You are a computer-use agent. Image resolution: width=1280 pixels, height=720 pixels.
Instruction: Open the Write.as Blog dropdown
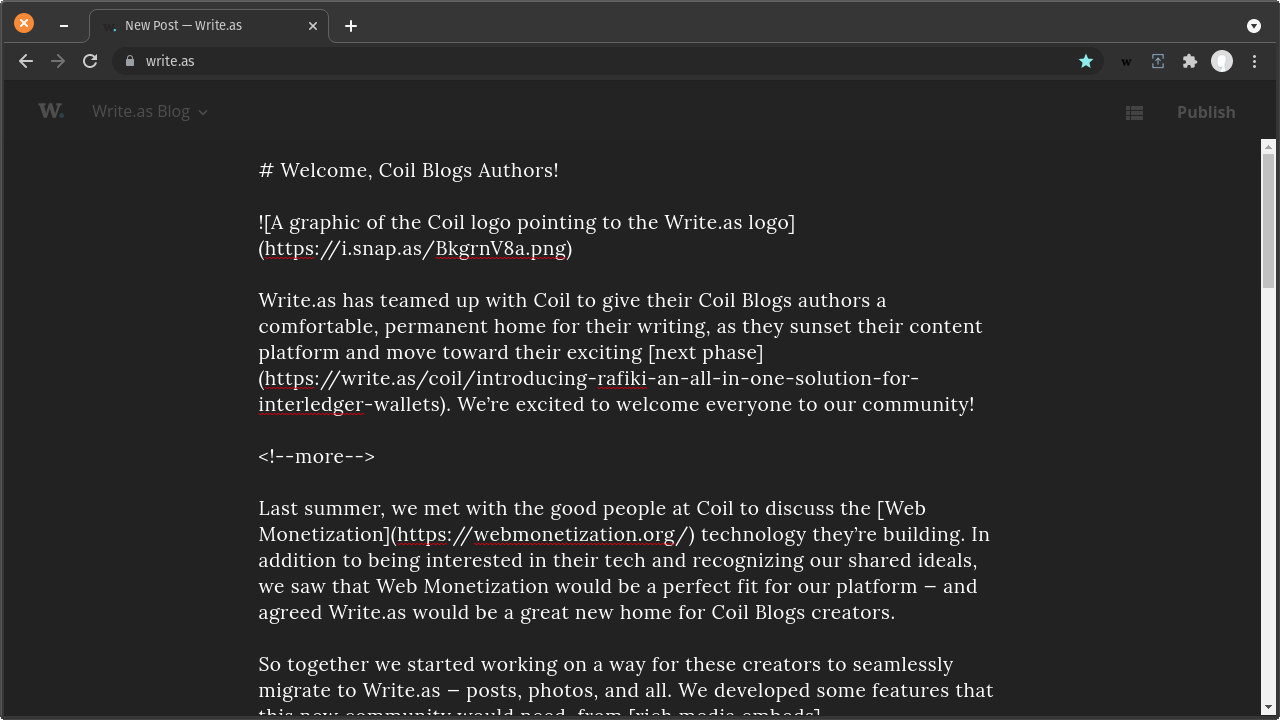point(148,111)
